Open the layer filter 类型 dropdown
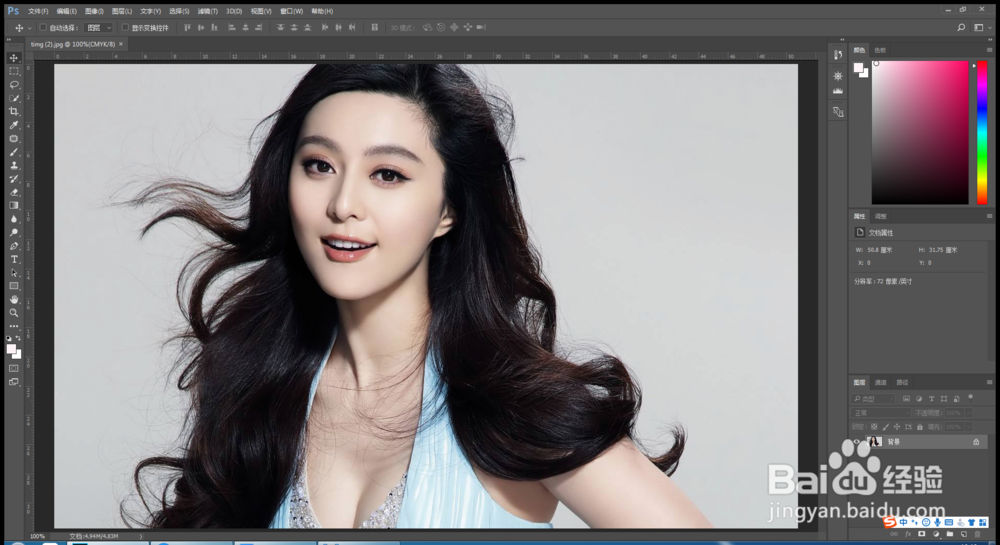The width and height of the screenshot is (1000, 545). [x=874, y=399]
